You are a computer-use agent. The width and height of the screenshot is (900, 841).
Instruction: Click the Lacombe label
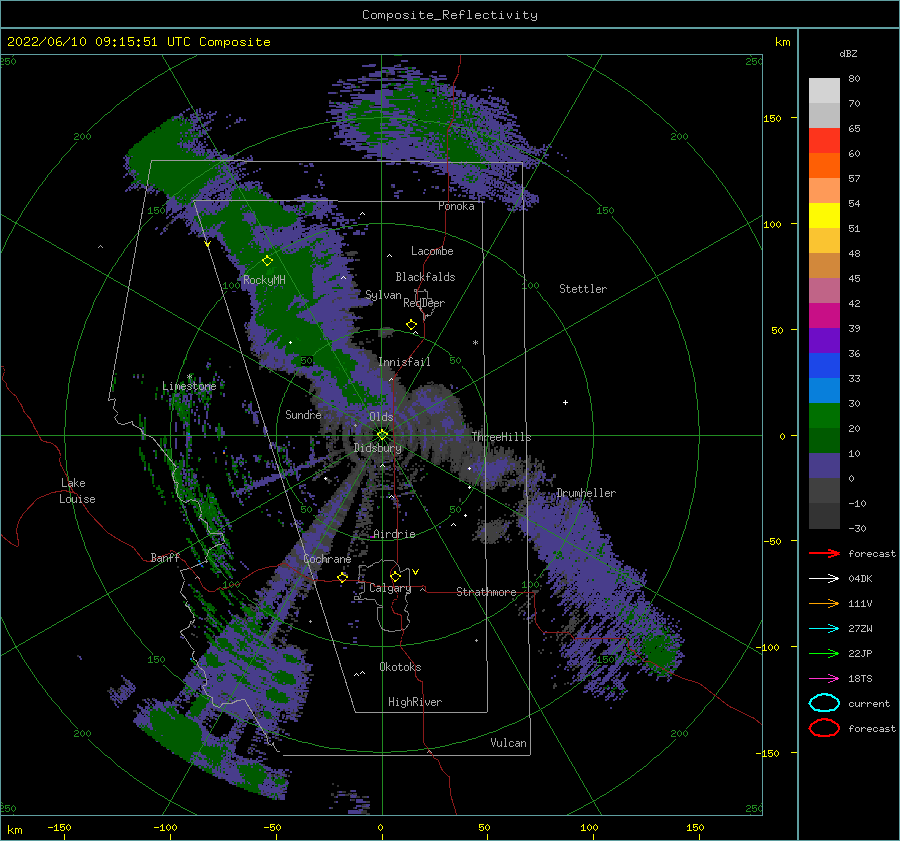(432, 251)
